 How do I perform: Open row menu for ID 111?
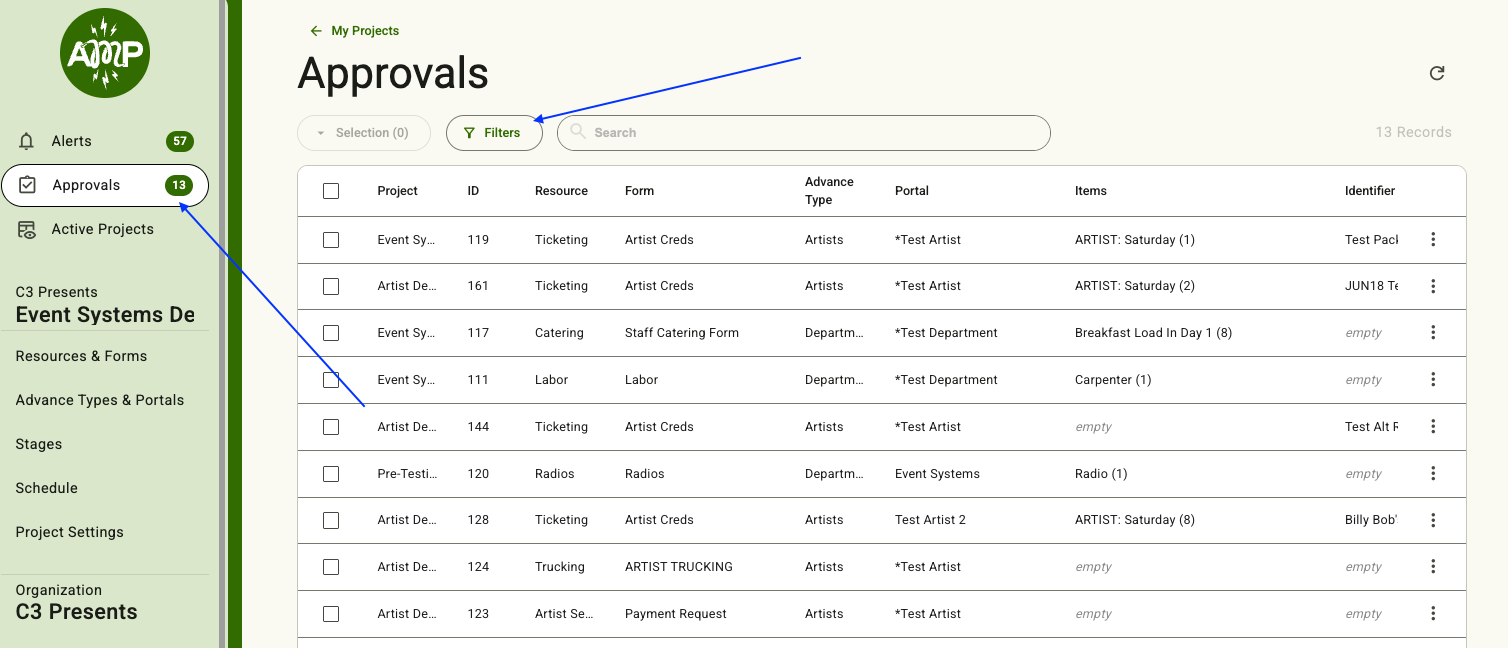pos(1433,380)
